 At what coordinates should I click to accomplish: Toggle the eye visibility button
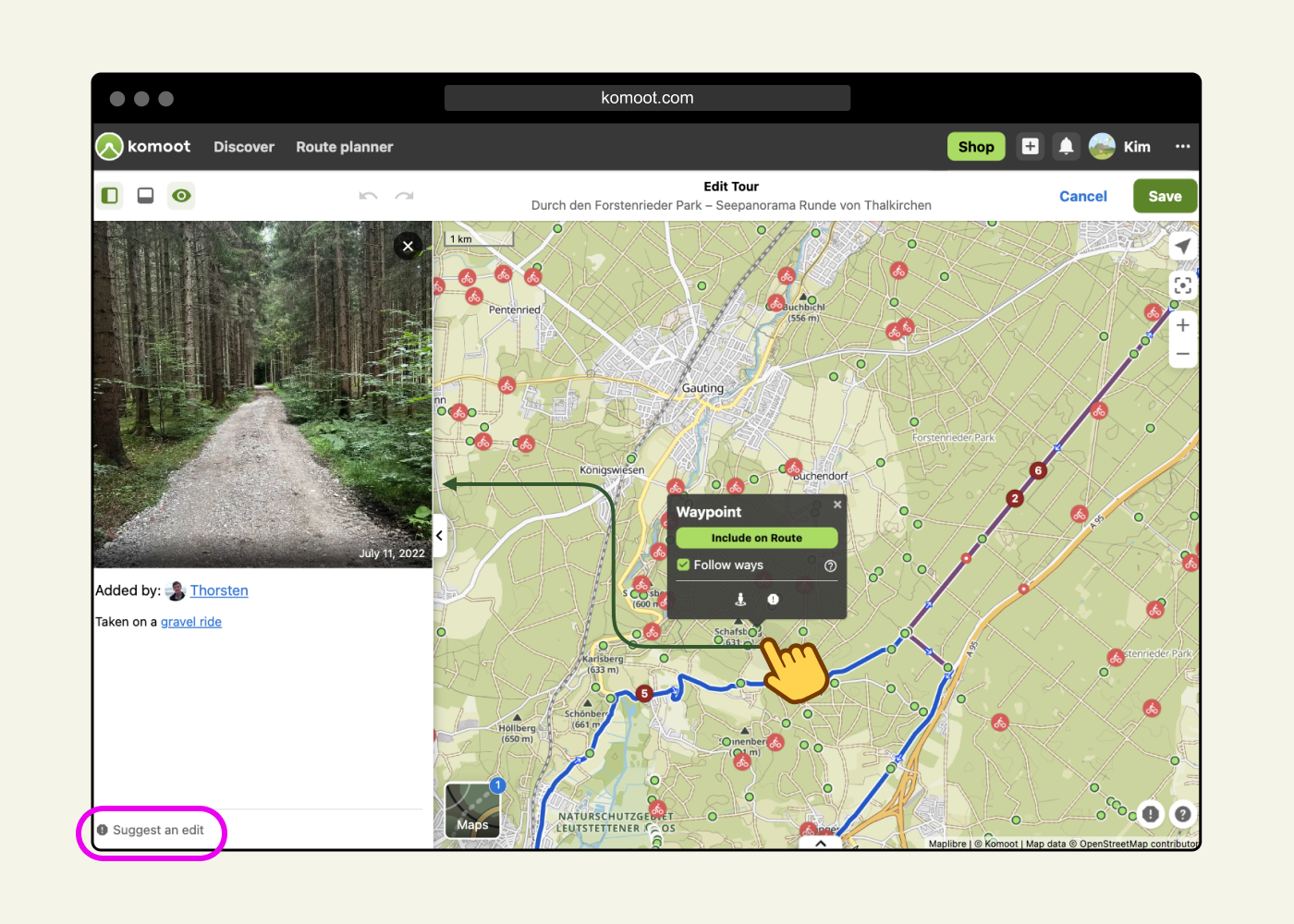[181, 196]
